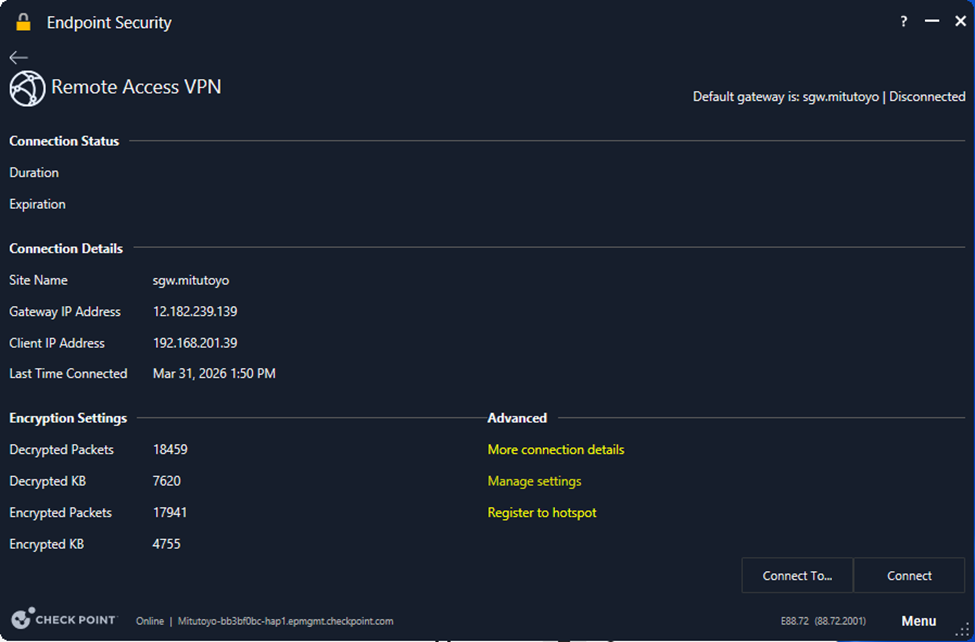The image size is (975, 642).
Task: Click the E88.72 version number text
Action: tap(796, 621)
